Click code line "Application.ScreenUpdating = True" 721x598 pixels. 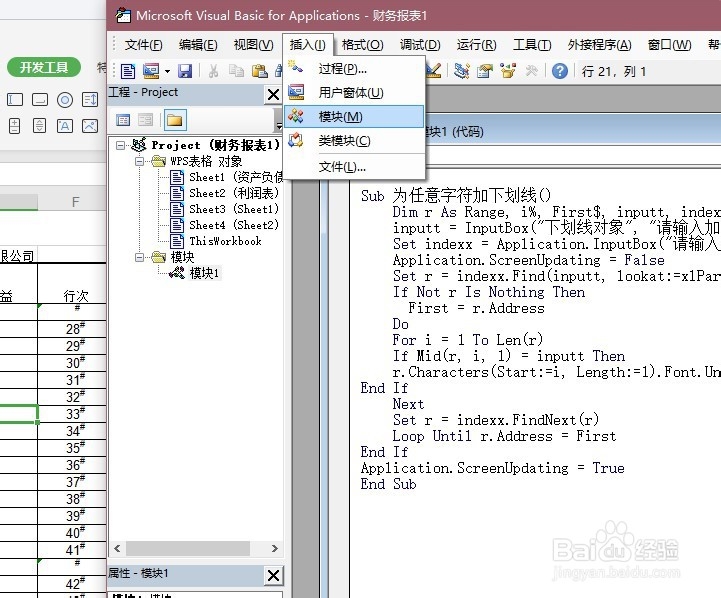(x=492, y=468)
